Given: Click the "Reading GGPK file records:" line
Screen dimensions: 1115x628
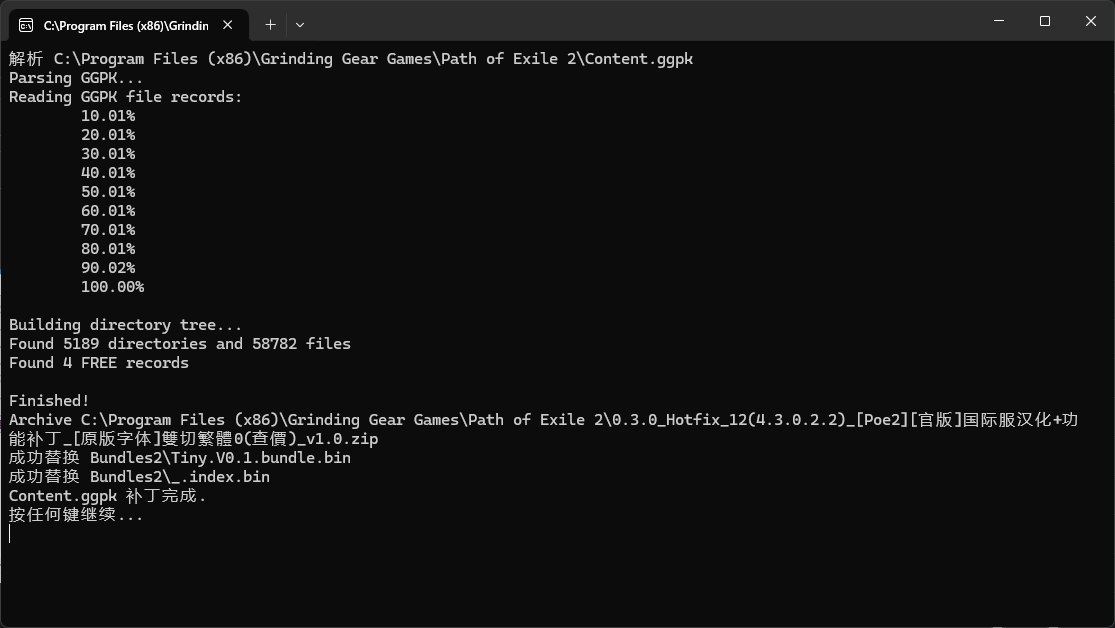Looking at the screenshot, I should point(125,97).
